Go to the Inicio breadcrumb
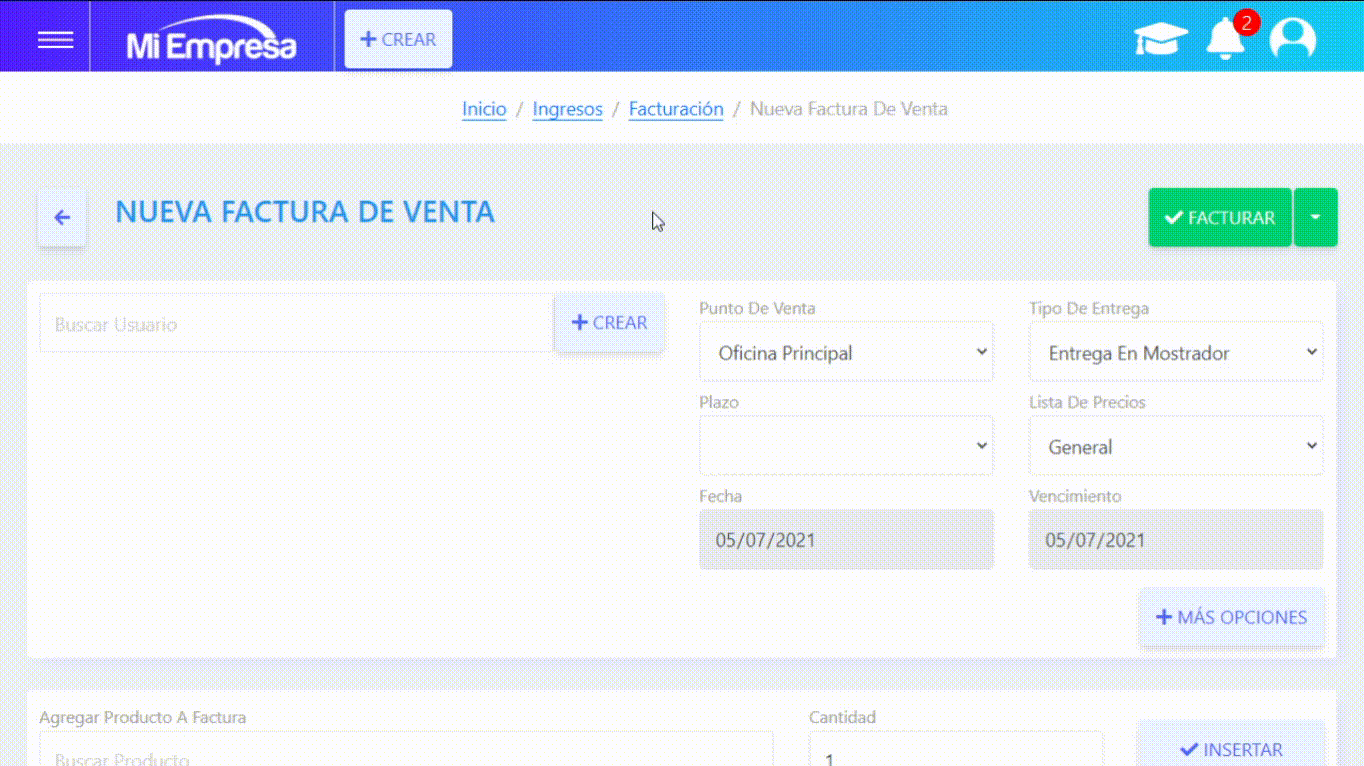The width and height of the screenshot is (1364, 766). pos(484,109)
